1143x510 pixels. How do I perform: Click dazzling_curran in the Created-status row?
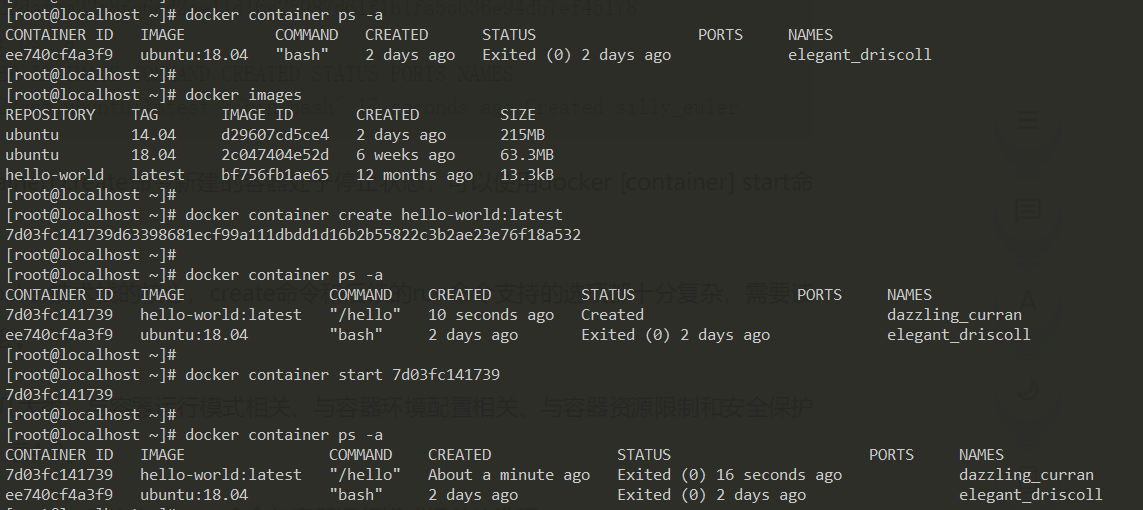(x=954, y=315)
